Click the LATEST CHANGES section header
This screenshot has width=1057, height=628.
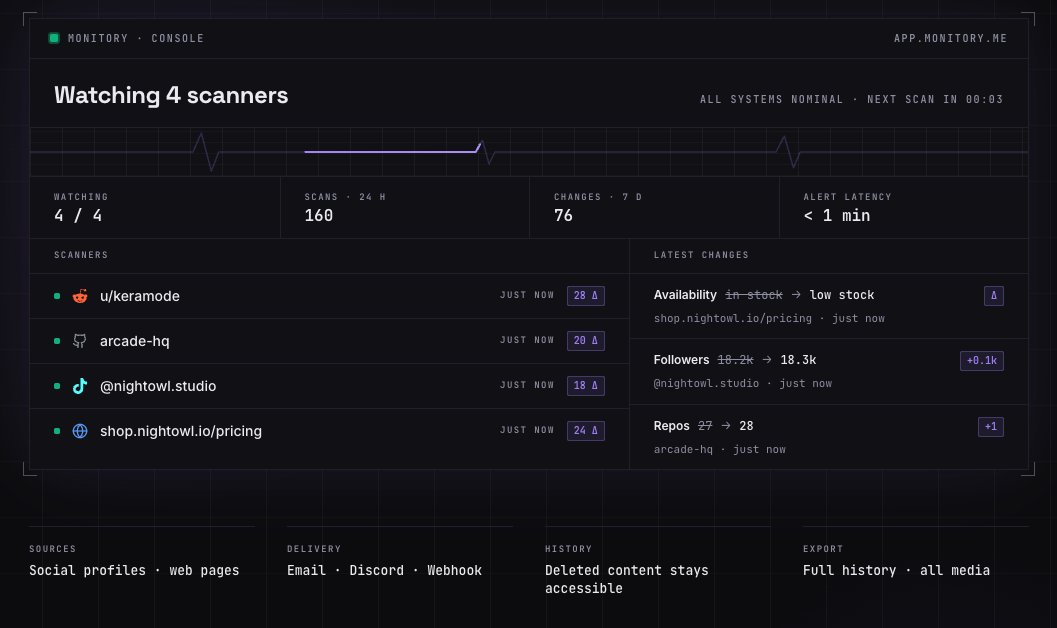pyautogui.click(x=701, y=255)
